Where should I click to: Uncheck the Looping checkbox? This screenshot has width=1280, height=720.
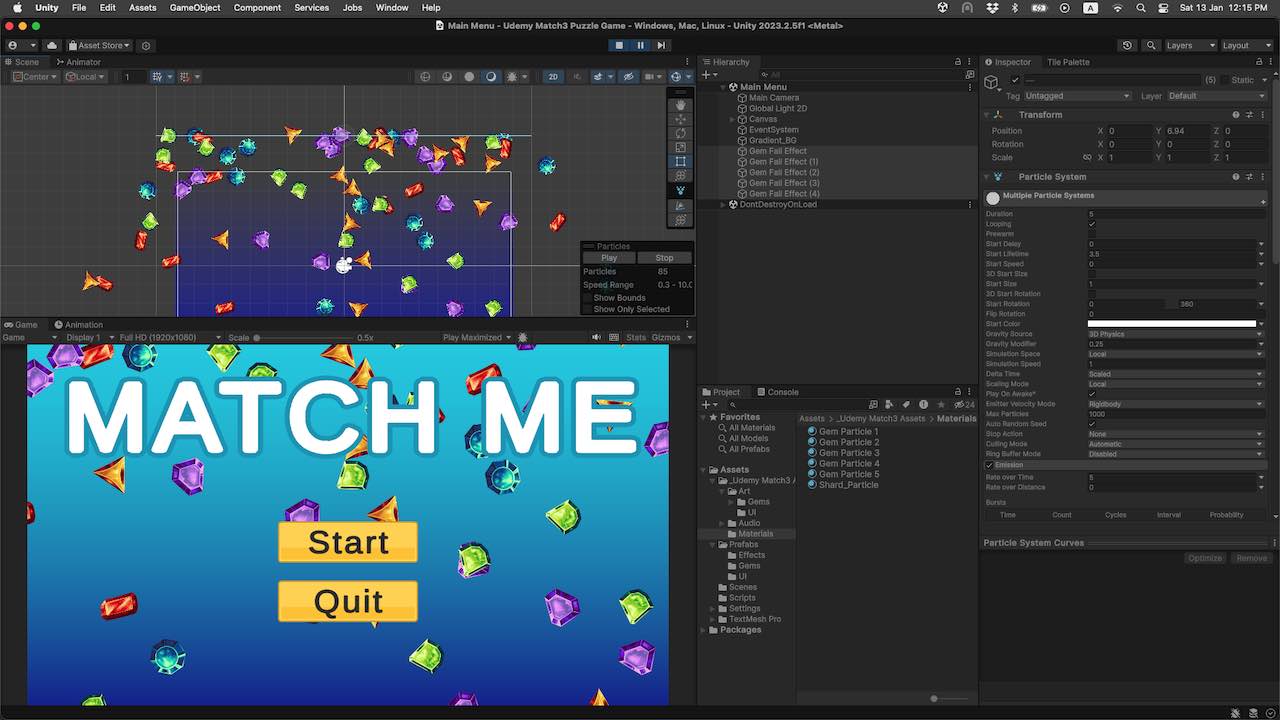tap(1092, 224)
